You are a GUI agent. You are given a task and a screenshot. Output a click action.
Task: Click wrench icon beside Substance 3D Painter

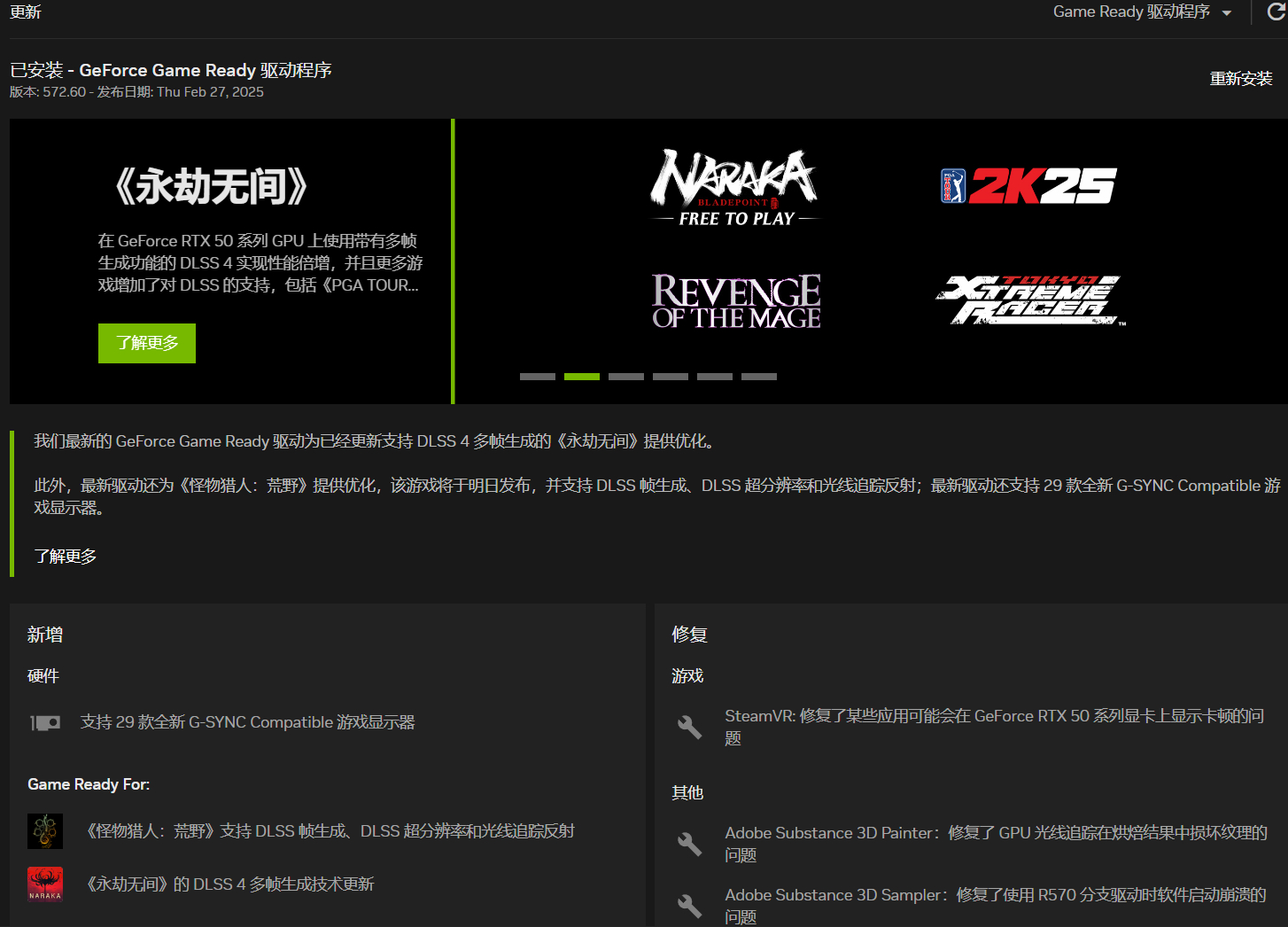[x=689, y=844]
